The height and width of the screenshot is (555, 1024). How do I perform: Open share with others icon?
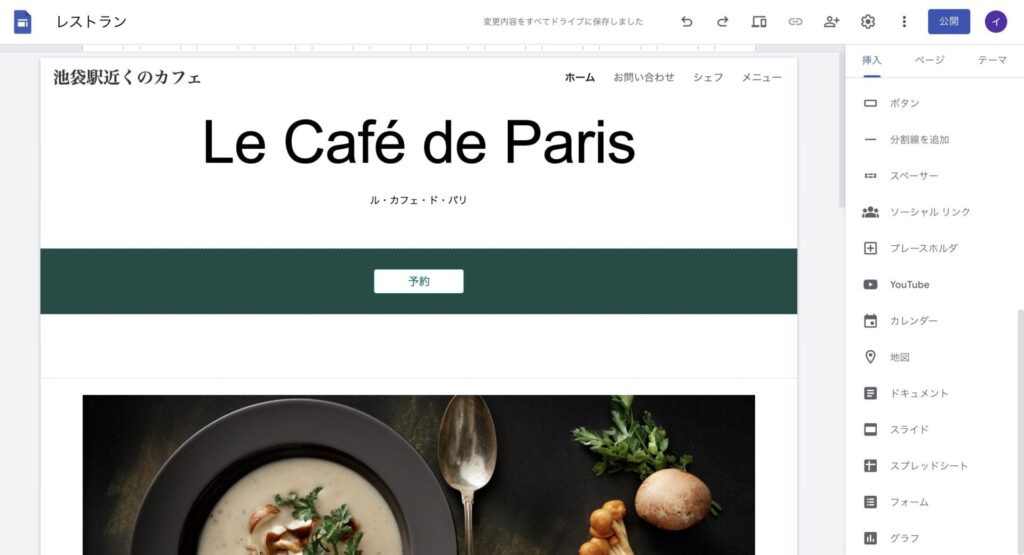831,22
